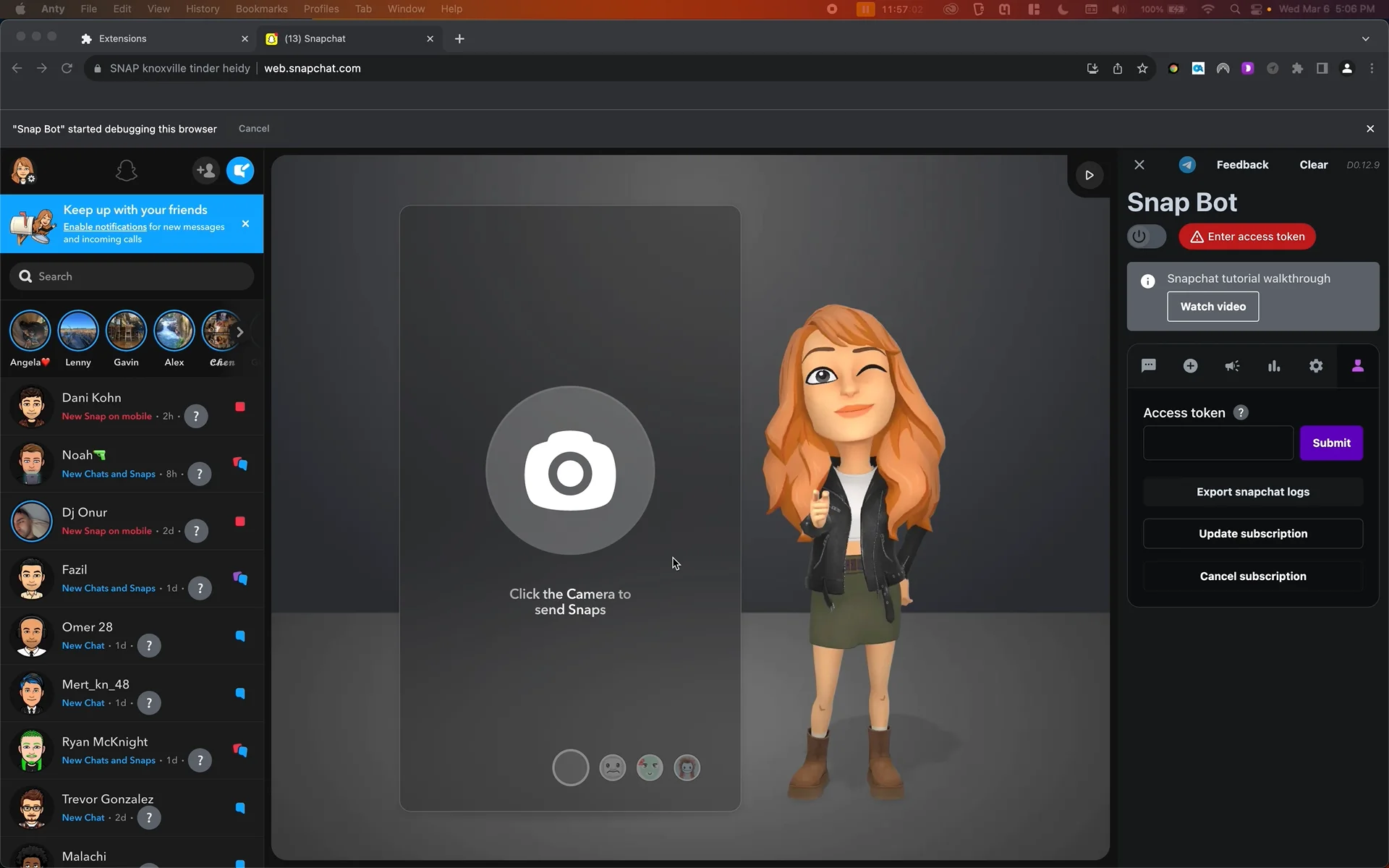Open the Snapchat ghost icon in sidebar
Image resolution: width=1389 pixels, height=868 pixels.
[x=127, y=171]
